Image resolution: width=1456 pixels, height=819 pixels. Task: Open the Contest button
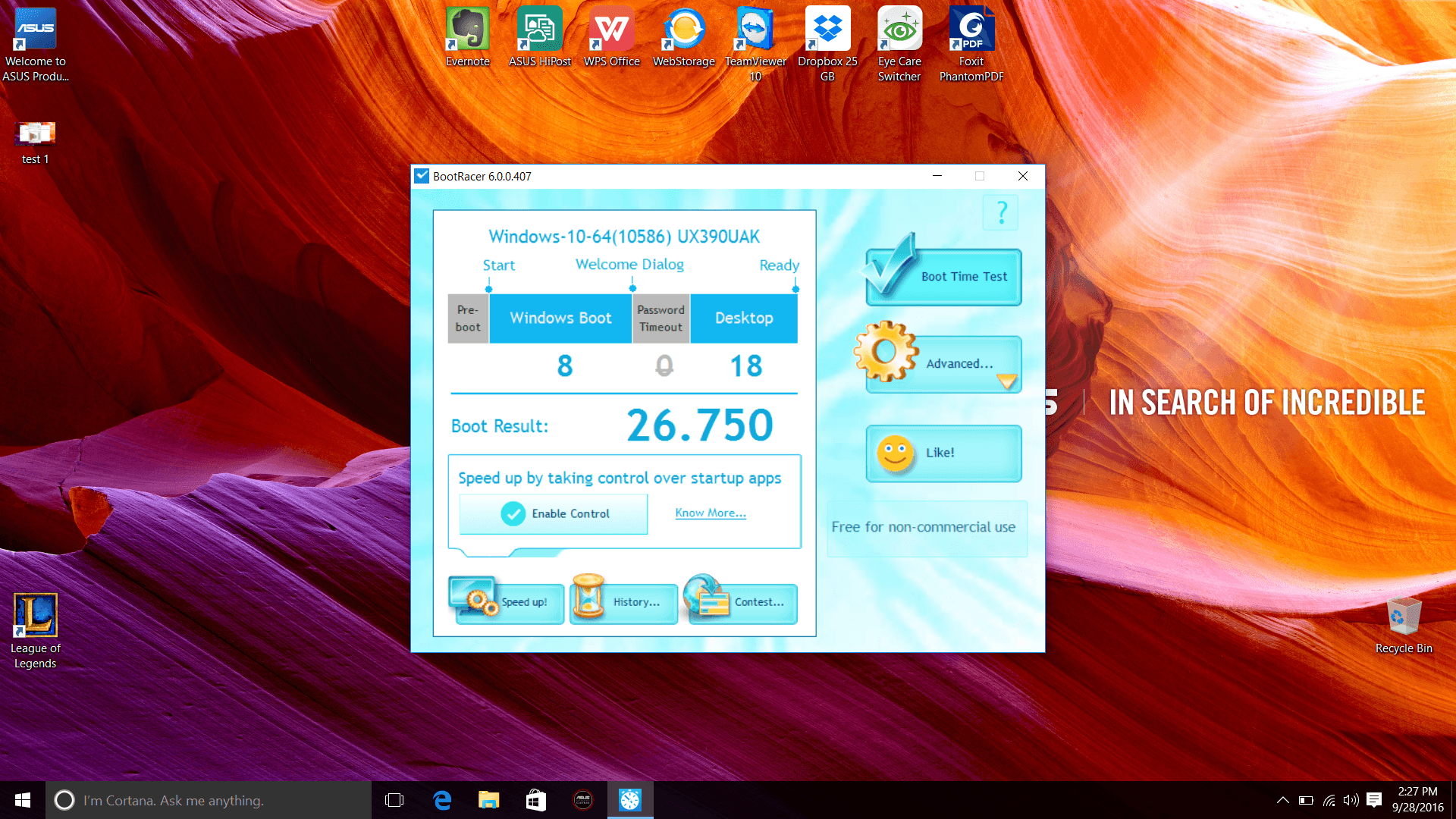tap(742, 602)
